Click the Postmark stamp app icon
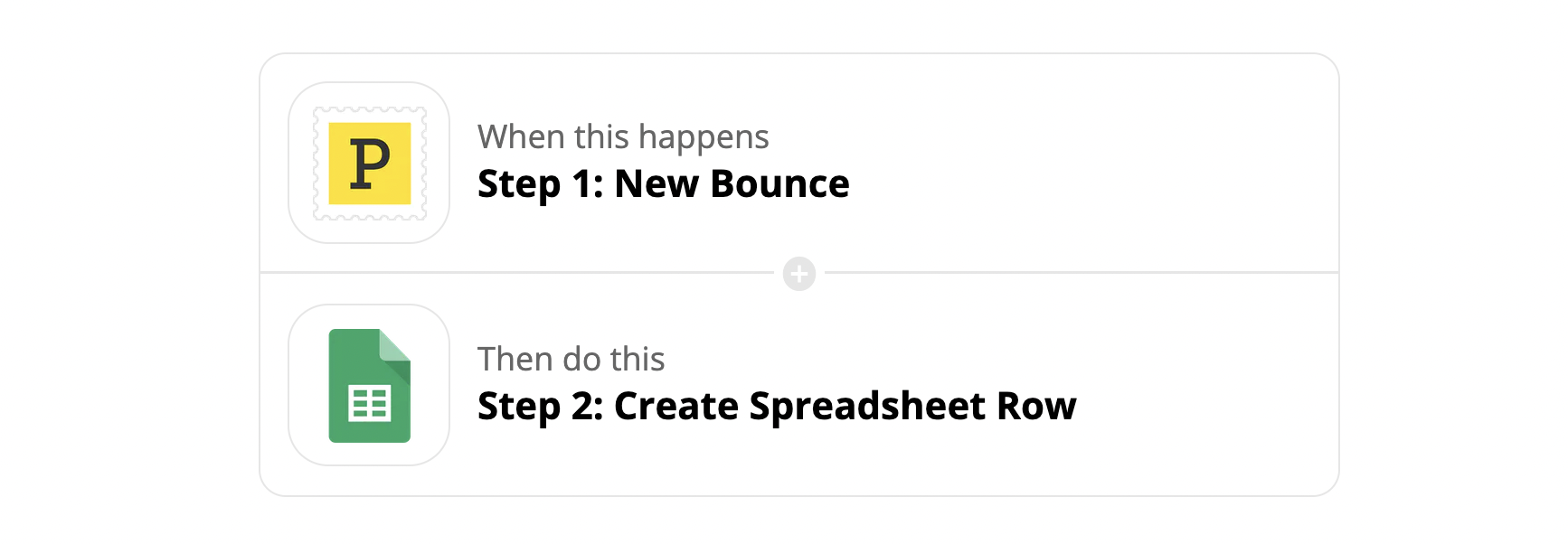The height and width of the screenshot is (544, 1568). click(x=369, y=163)
